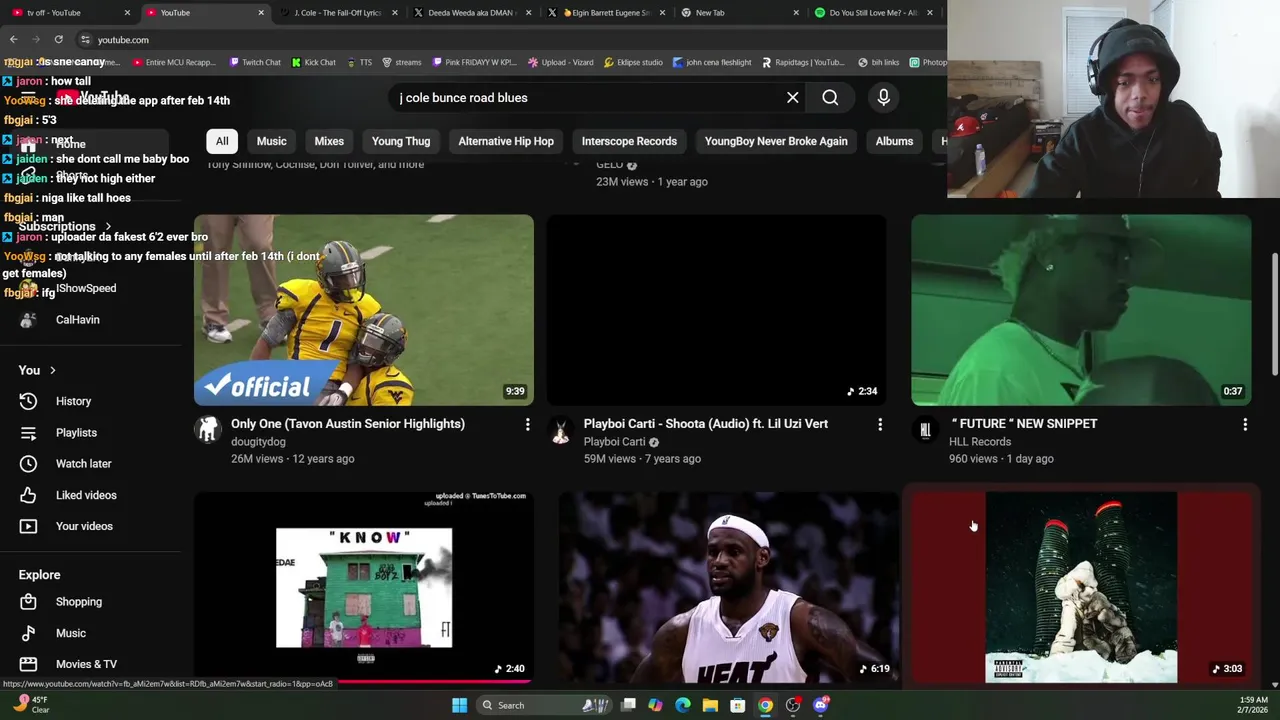Open options menu for Only One Tavon Austin video
This screenshot has width=1280, height=720.
point(527,425)
